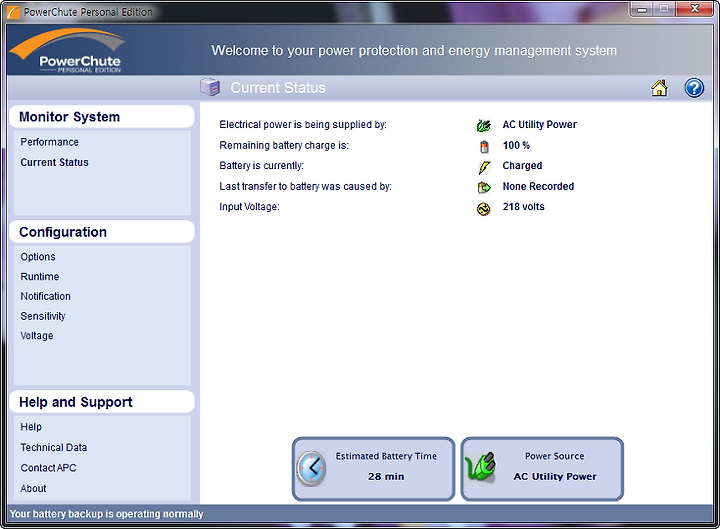Viewport: 720px width, 529px height.
Task: Maximize the PowerChute window
Action: point(664,9)
